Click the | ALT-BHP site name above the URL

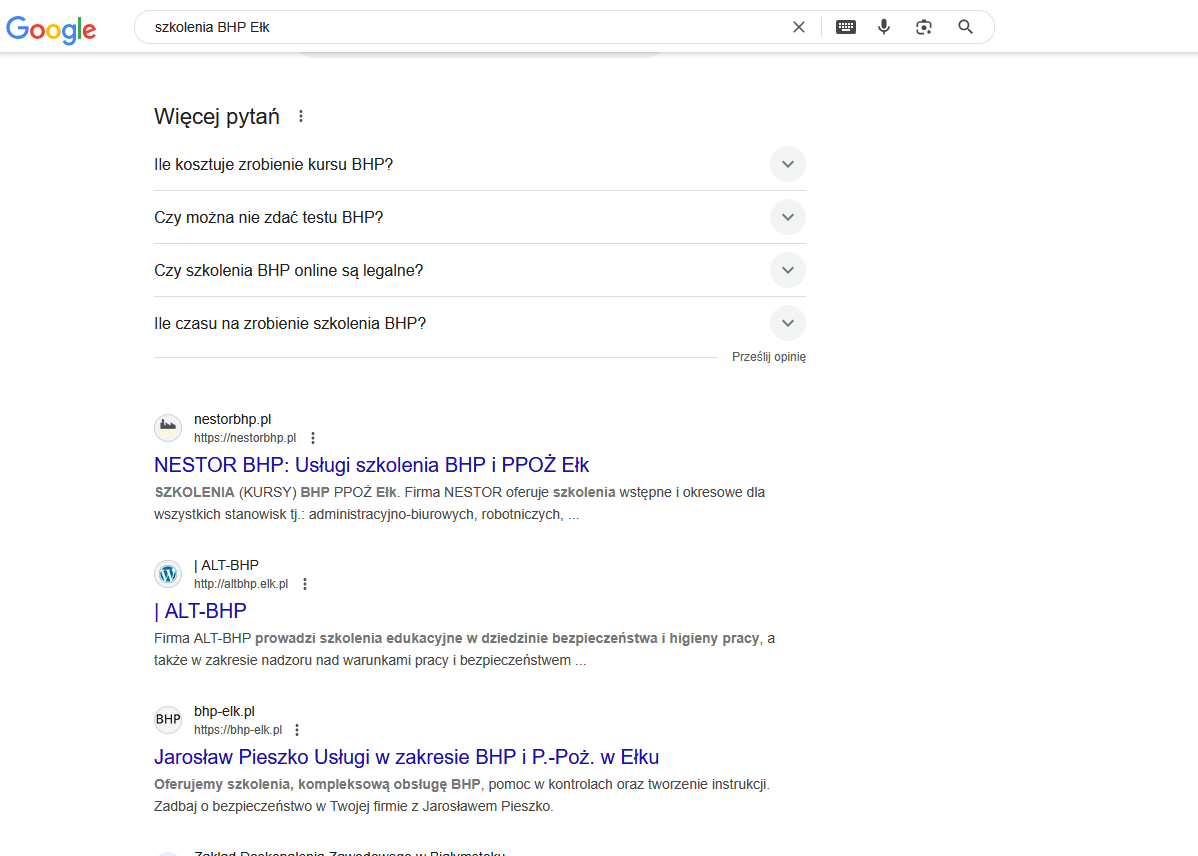pos(226,565)
